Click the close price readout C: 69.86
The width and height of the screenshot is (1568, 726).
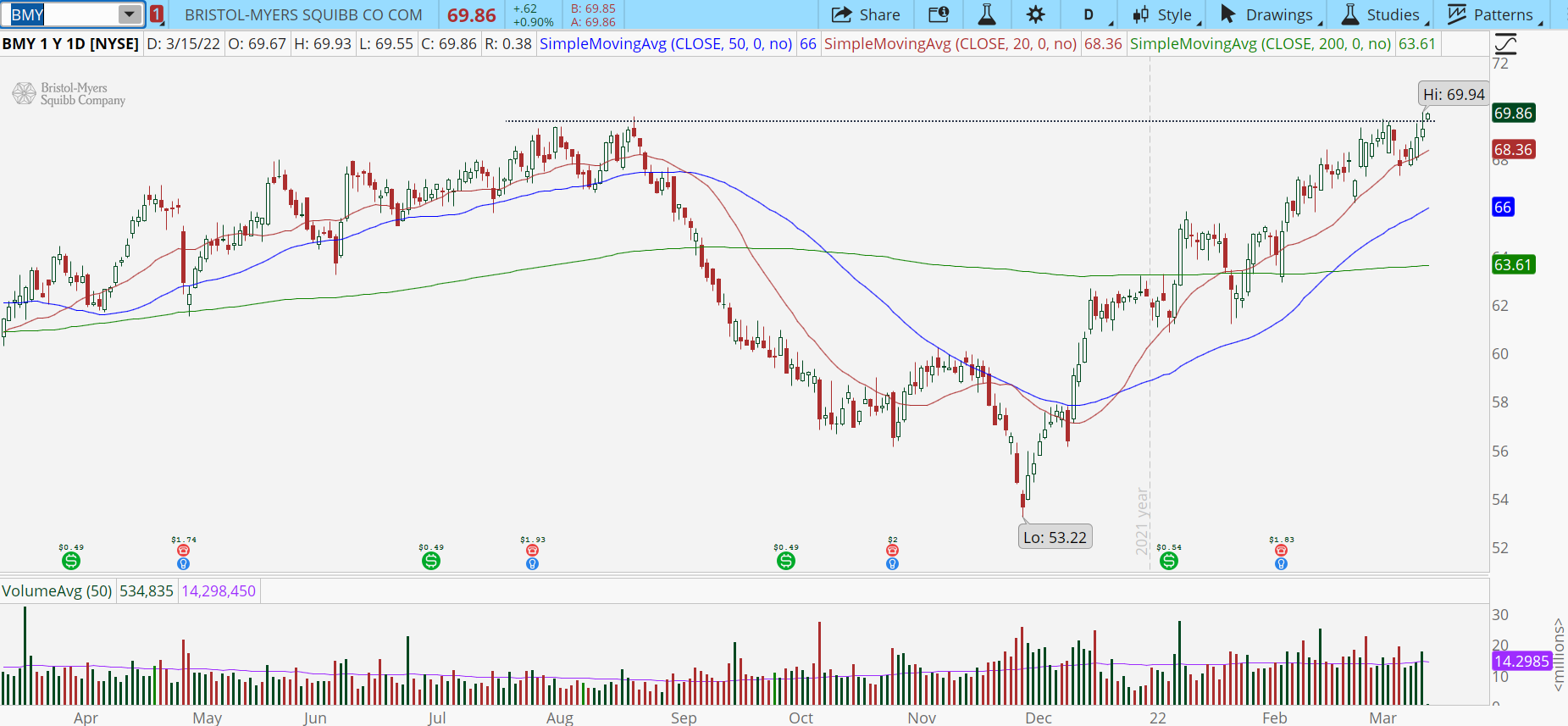[450, 43]
